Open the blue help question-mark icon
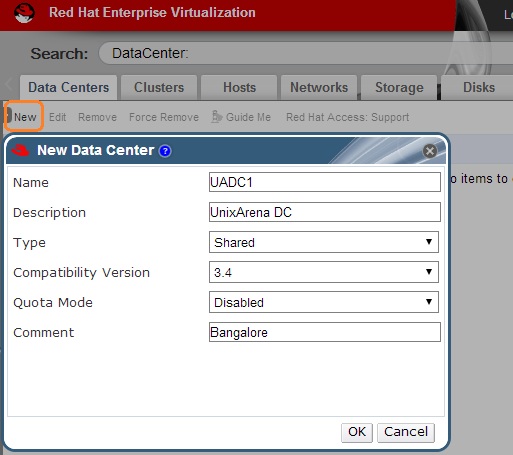The width and height of the screenshot is (513, 455). tap(165, 151)
